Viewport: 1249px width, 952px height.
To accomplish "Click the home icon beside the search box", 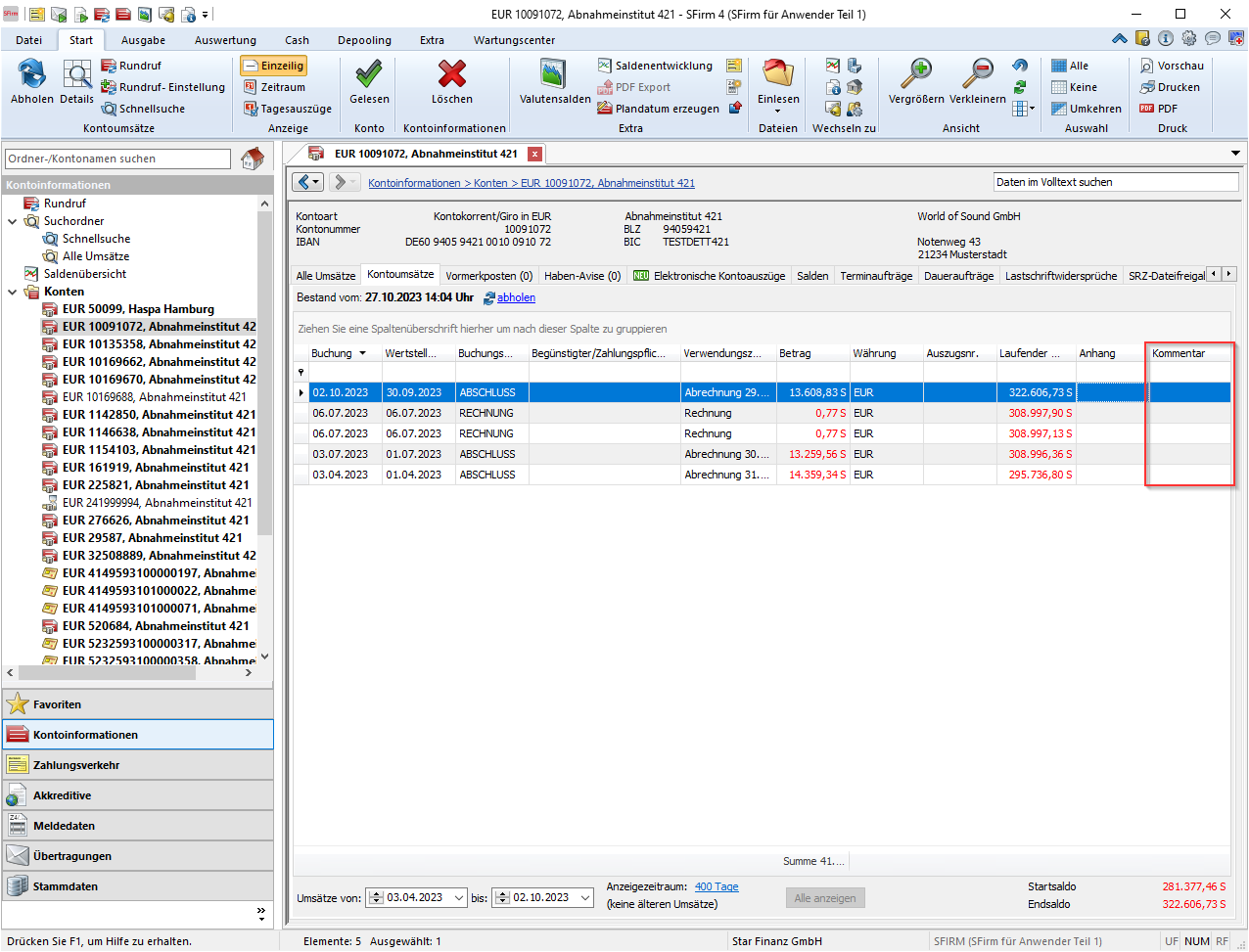I will (x=253, y=158).
